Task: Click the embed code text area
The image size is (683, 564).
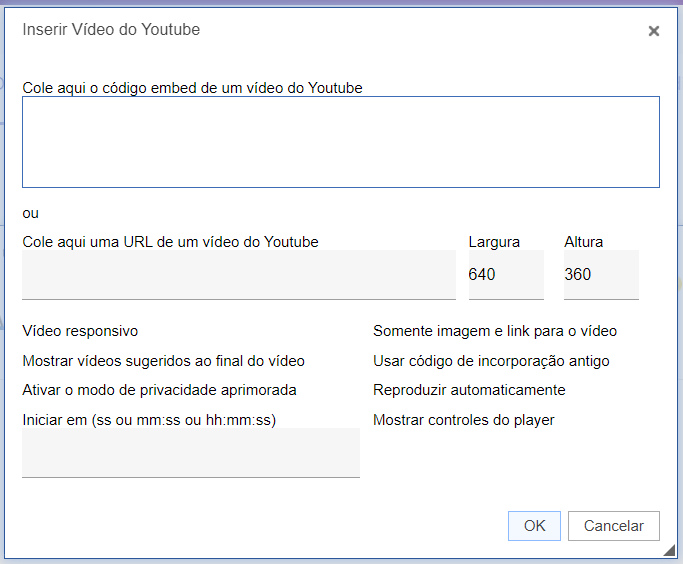Action: (341, 142)
